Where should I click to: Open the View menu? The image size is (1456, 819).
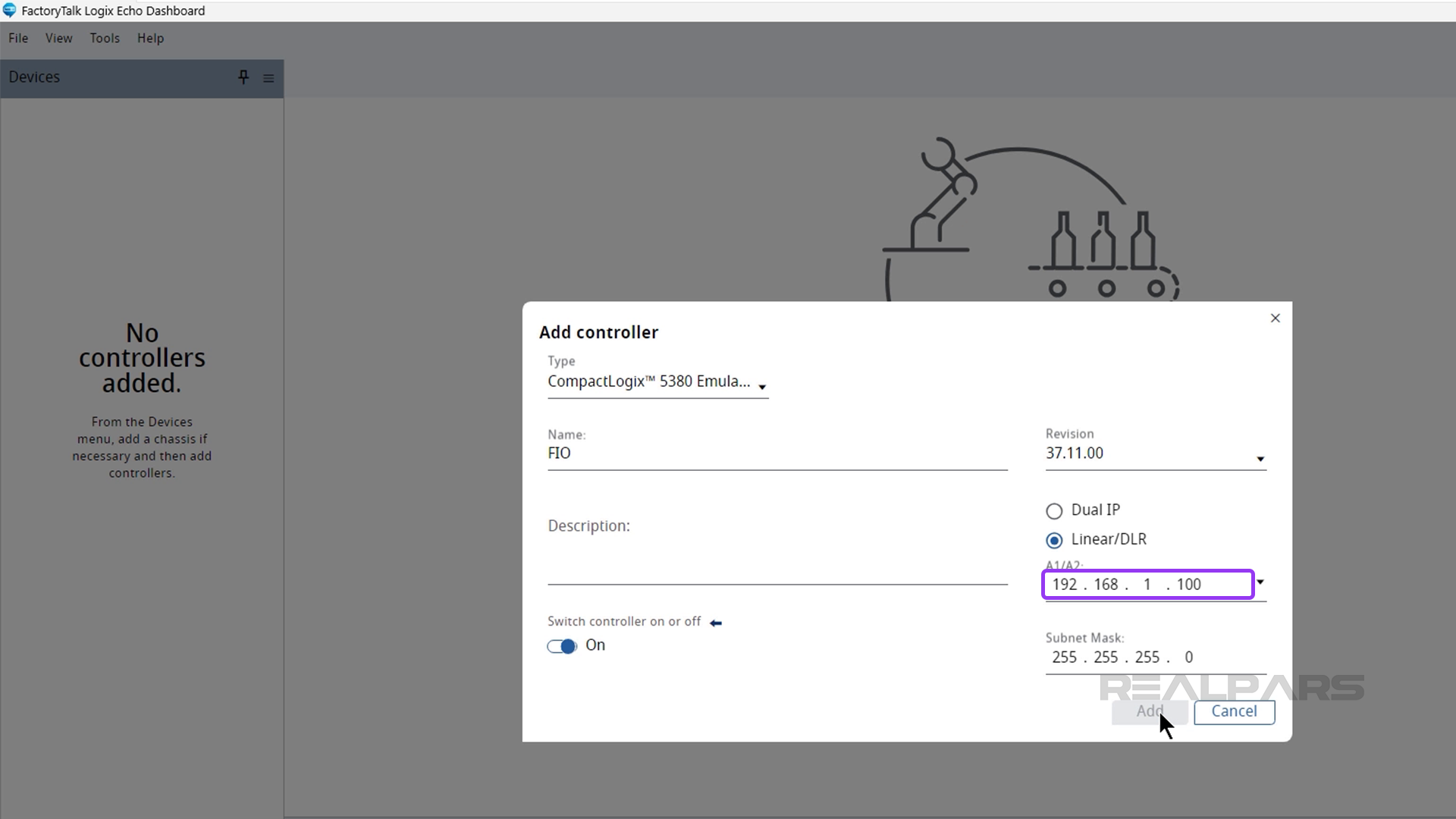coord(58,38)
